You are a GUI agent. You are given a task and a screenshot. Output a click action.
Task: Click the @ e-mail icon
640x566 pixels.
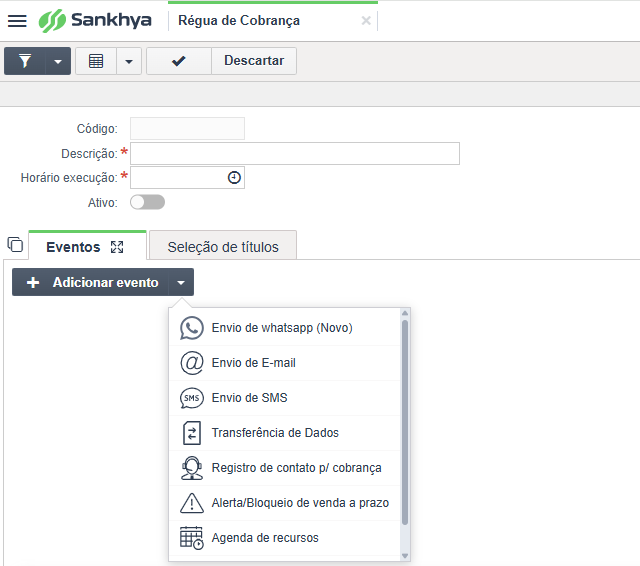click(x=191, y=363)
